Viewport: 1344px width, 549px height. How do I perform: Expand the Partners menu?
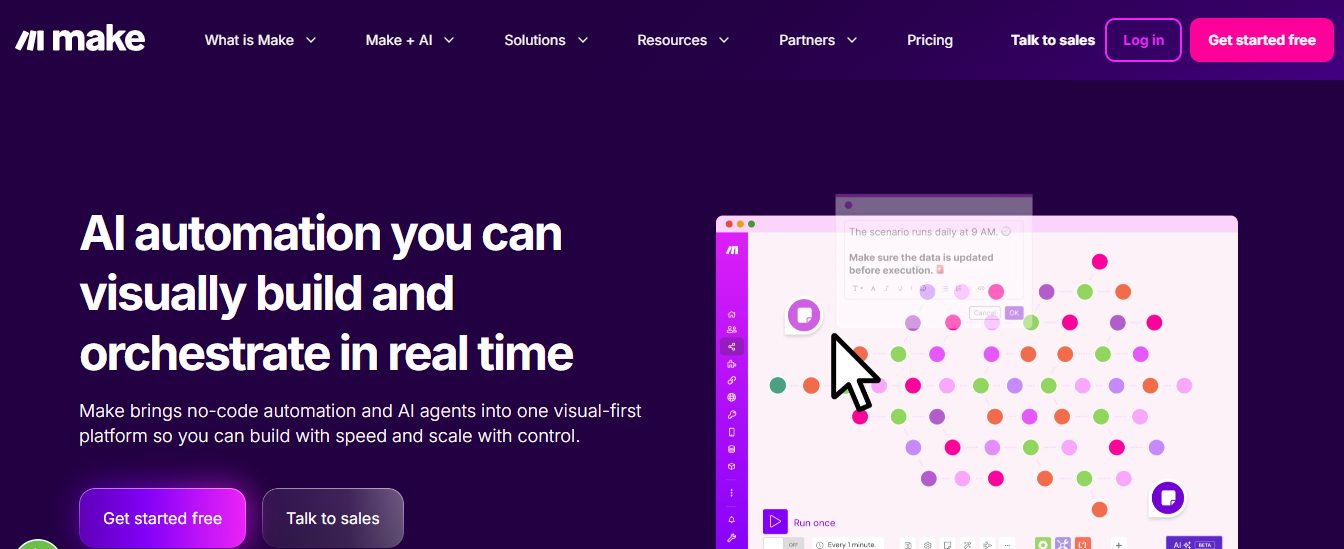[x=818, y=40]
